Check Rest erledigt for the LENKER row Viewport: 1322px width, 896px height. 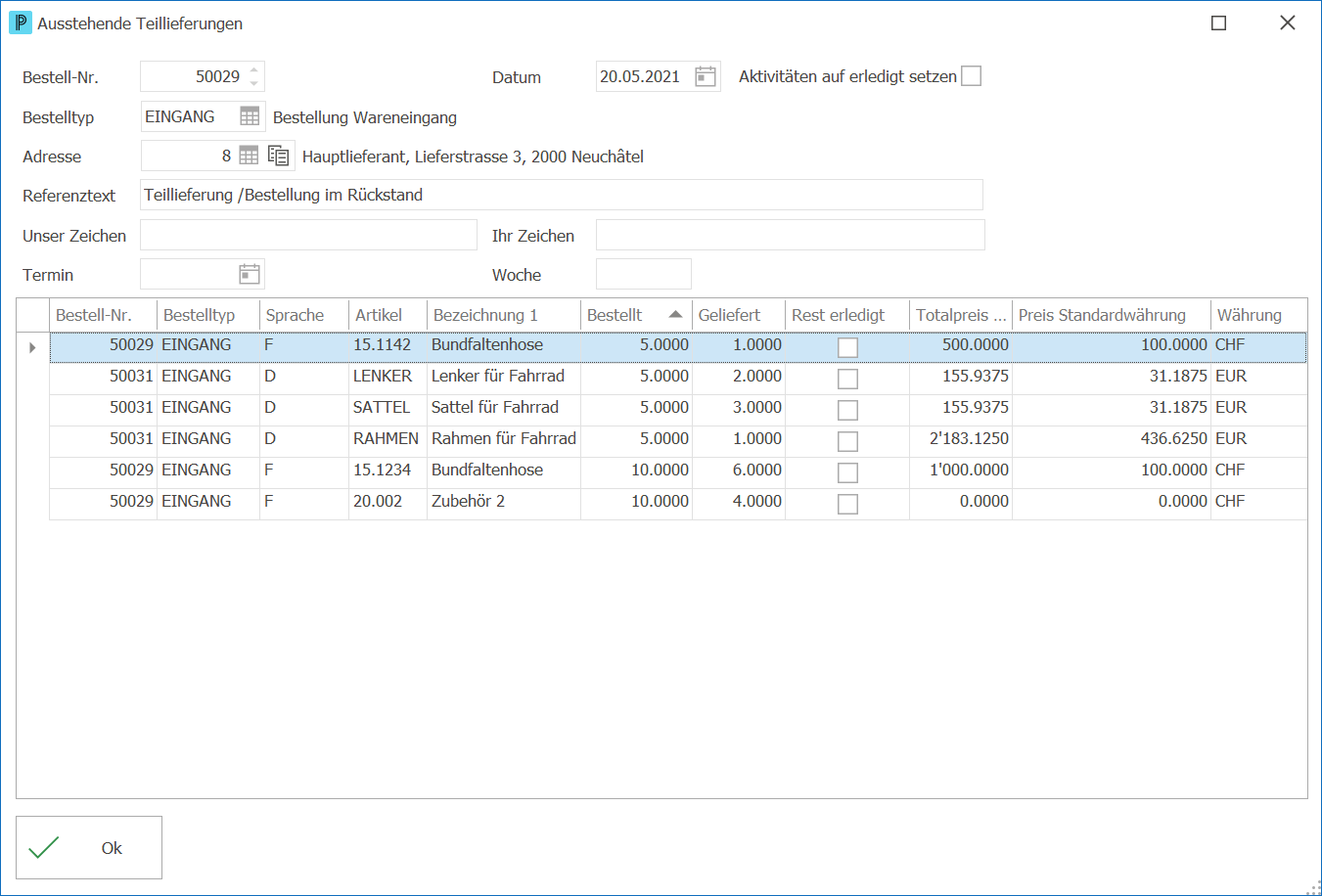point(847,379)
